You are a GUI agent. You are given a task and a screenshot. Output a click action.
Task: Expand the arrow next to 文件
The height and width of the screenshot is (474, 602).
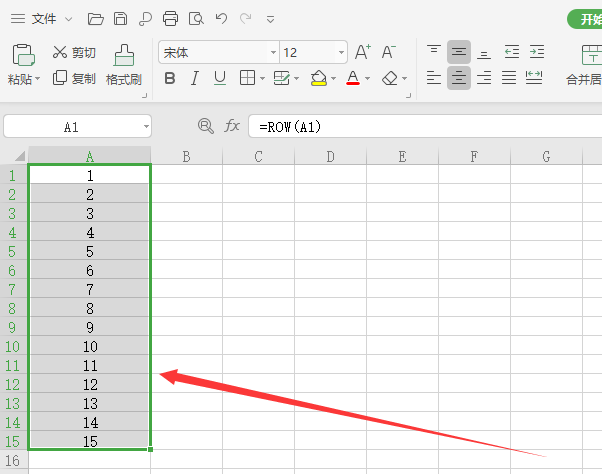click(69, 19)
